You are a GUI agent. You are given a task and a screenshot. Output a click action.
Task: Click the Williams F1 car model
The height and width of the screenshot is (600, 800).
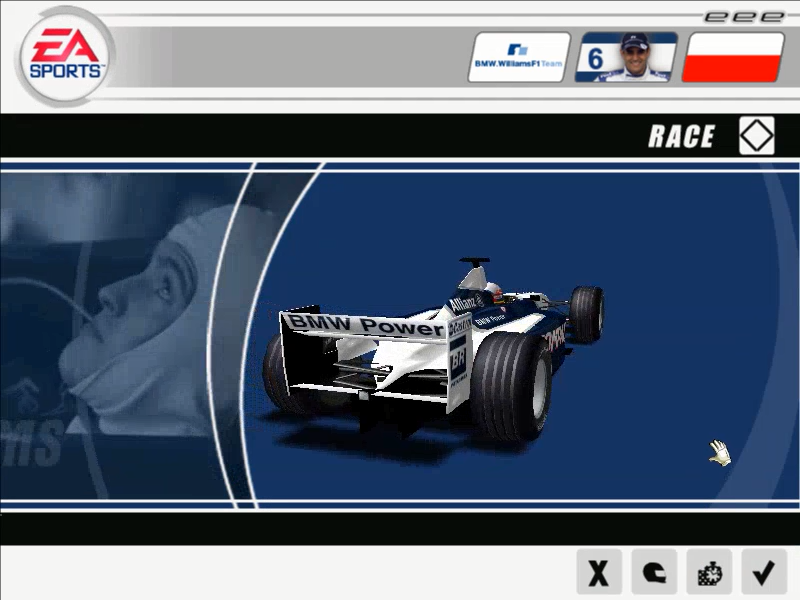click(x=434, y=351)
